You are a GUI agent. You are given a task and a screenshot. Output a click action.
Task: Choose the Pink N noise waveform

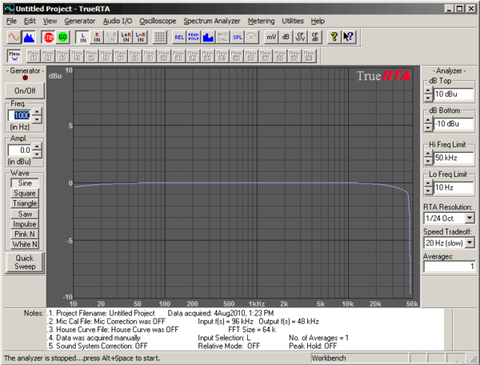point(25,234)
